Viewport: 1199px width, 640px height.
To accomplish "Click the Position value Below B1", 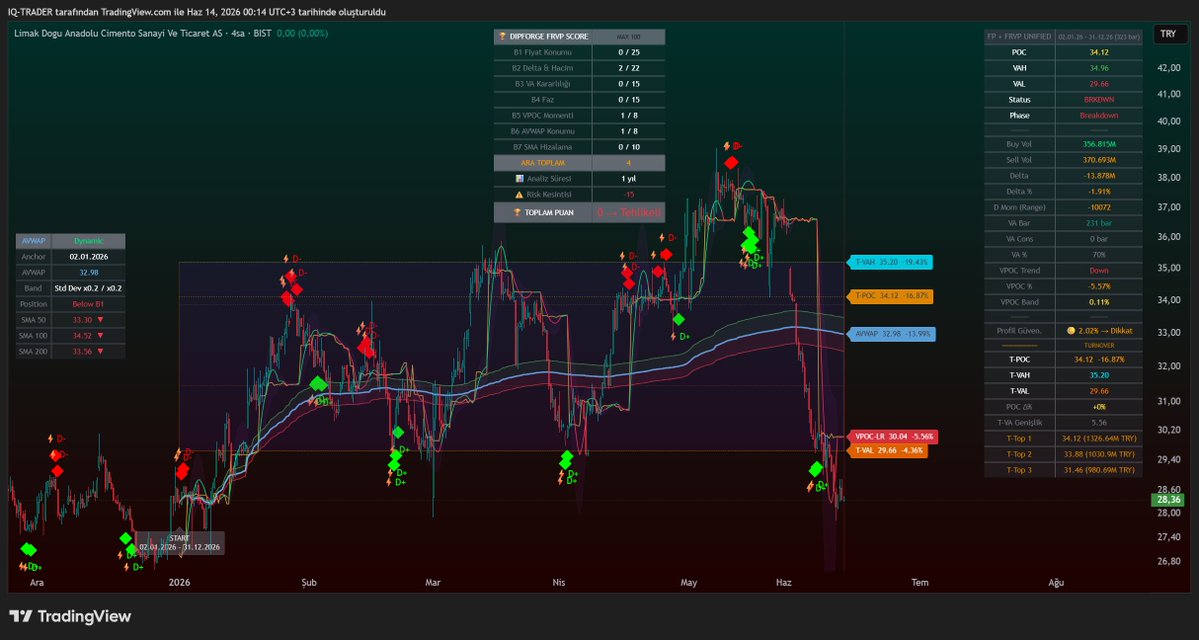I will click(88, 304).
